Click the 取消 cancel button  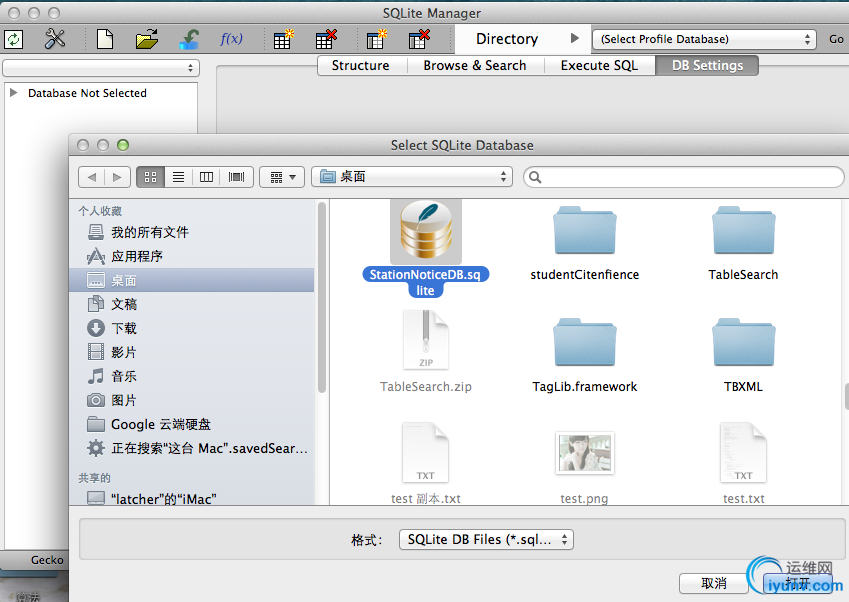714,583
